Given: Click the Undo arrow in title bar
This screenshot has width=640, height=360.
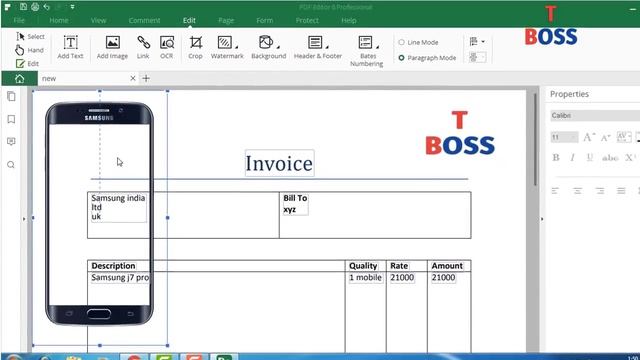Looking at the screenshot, I should click(47, 7).
